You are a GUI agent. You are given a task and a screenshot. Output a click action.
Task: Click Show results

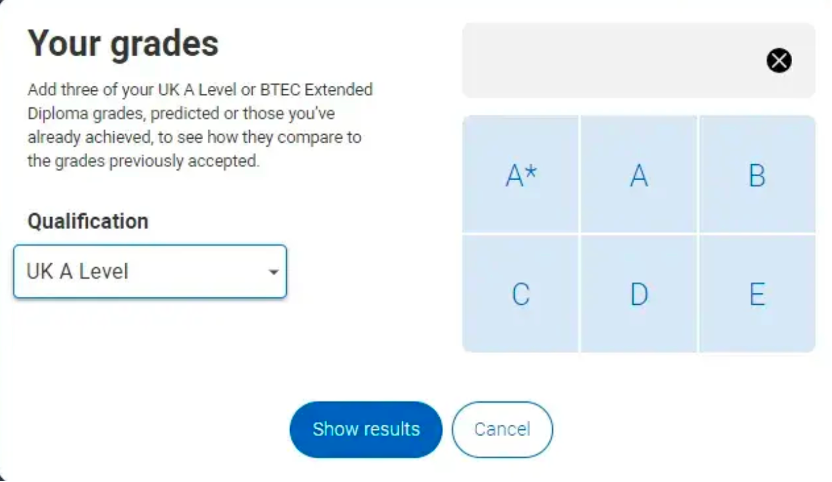366,429
